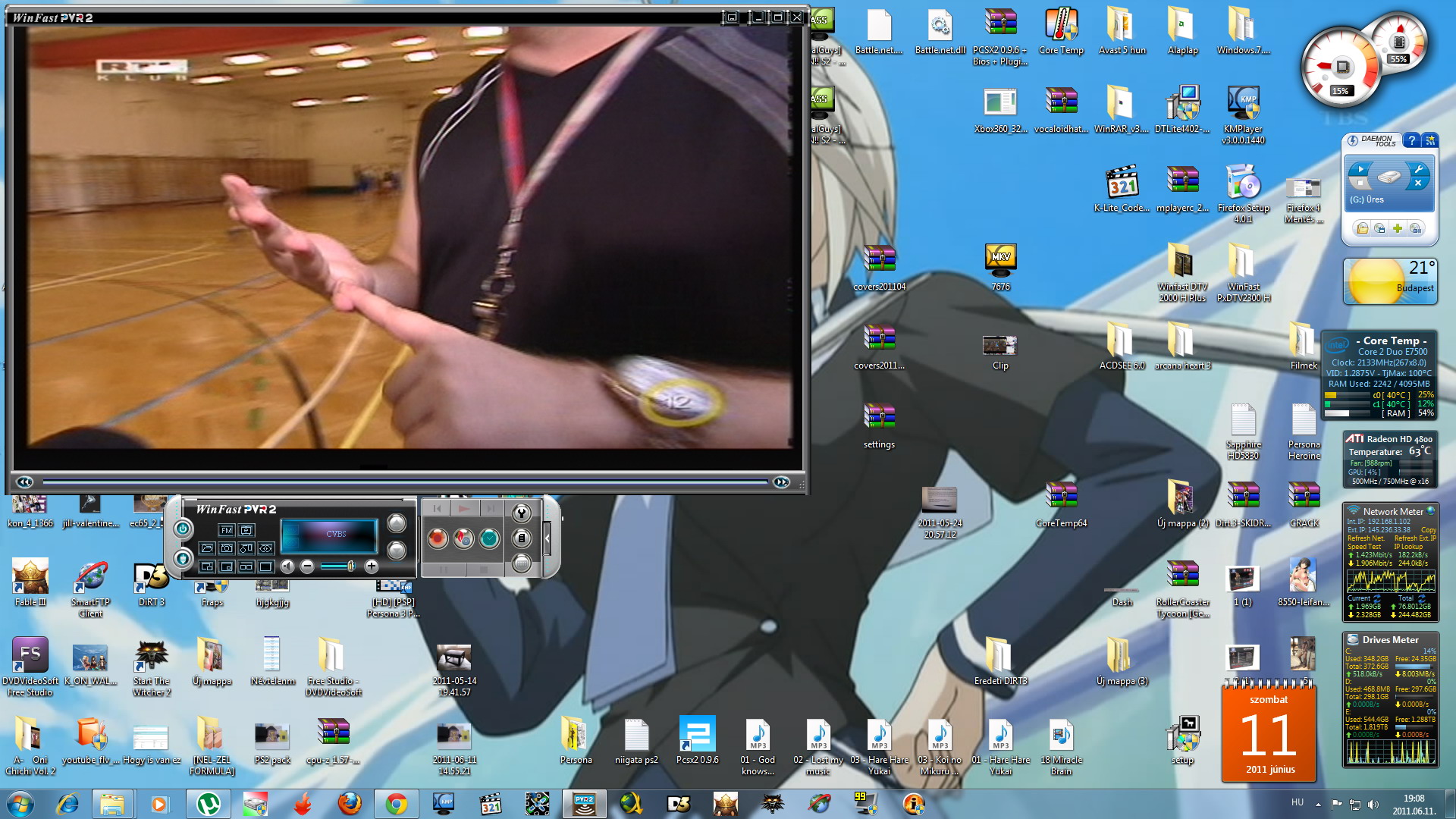Open the 7676 MKV file icon
Screen dimensions: 1456x819
(x=1000, y=268)
